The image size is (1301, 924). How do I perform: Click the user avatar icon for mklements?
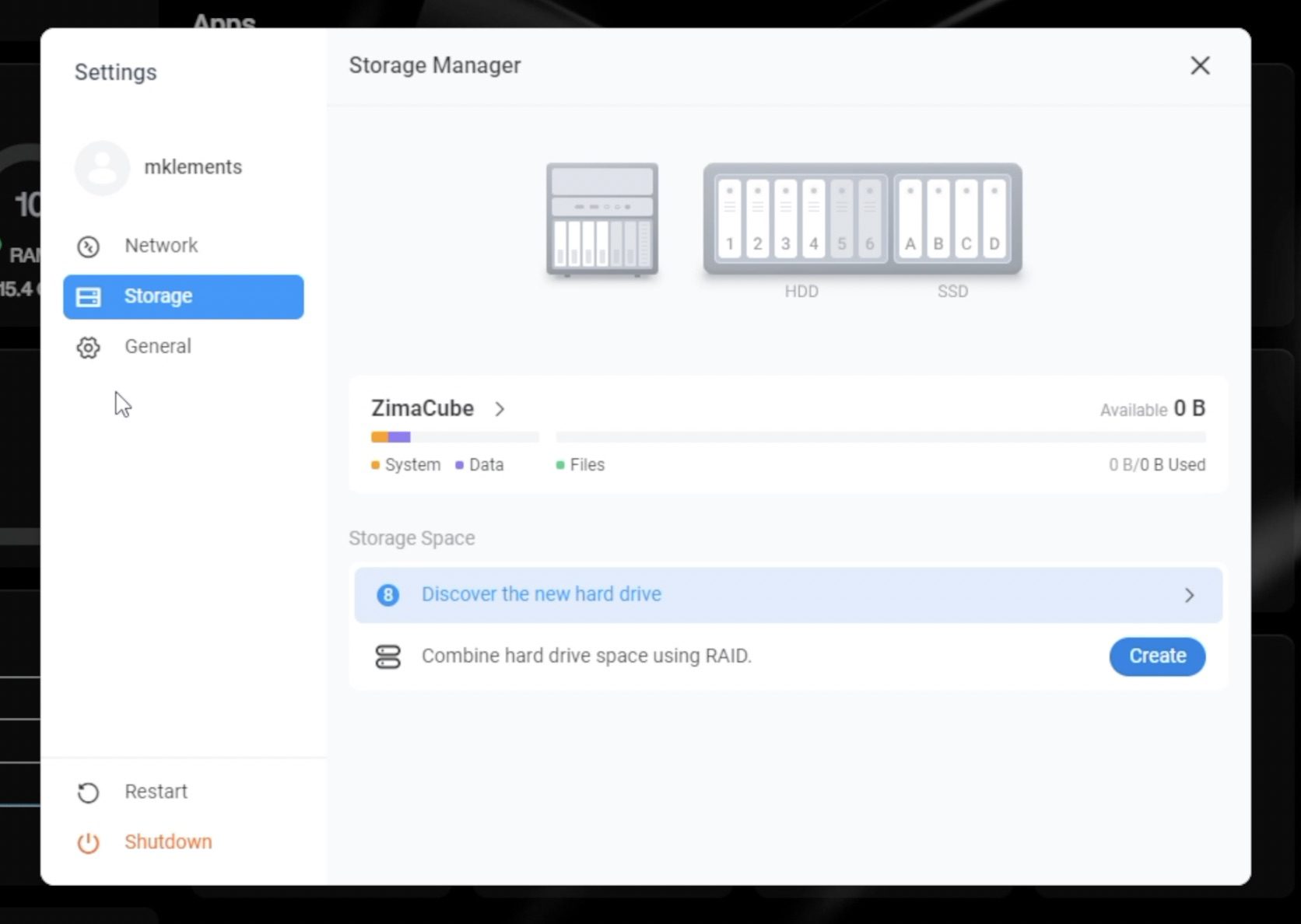[102, 167]
